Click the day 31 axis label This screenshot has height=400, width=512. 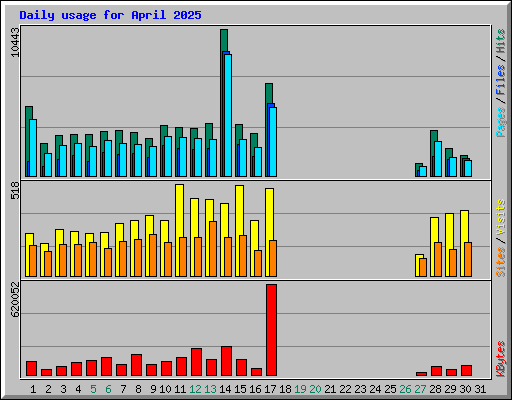click(x=480, y=389)
